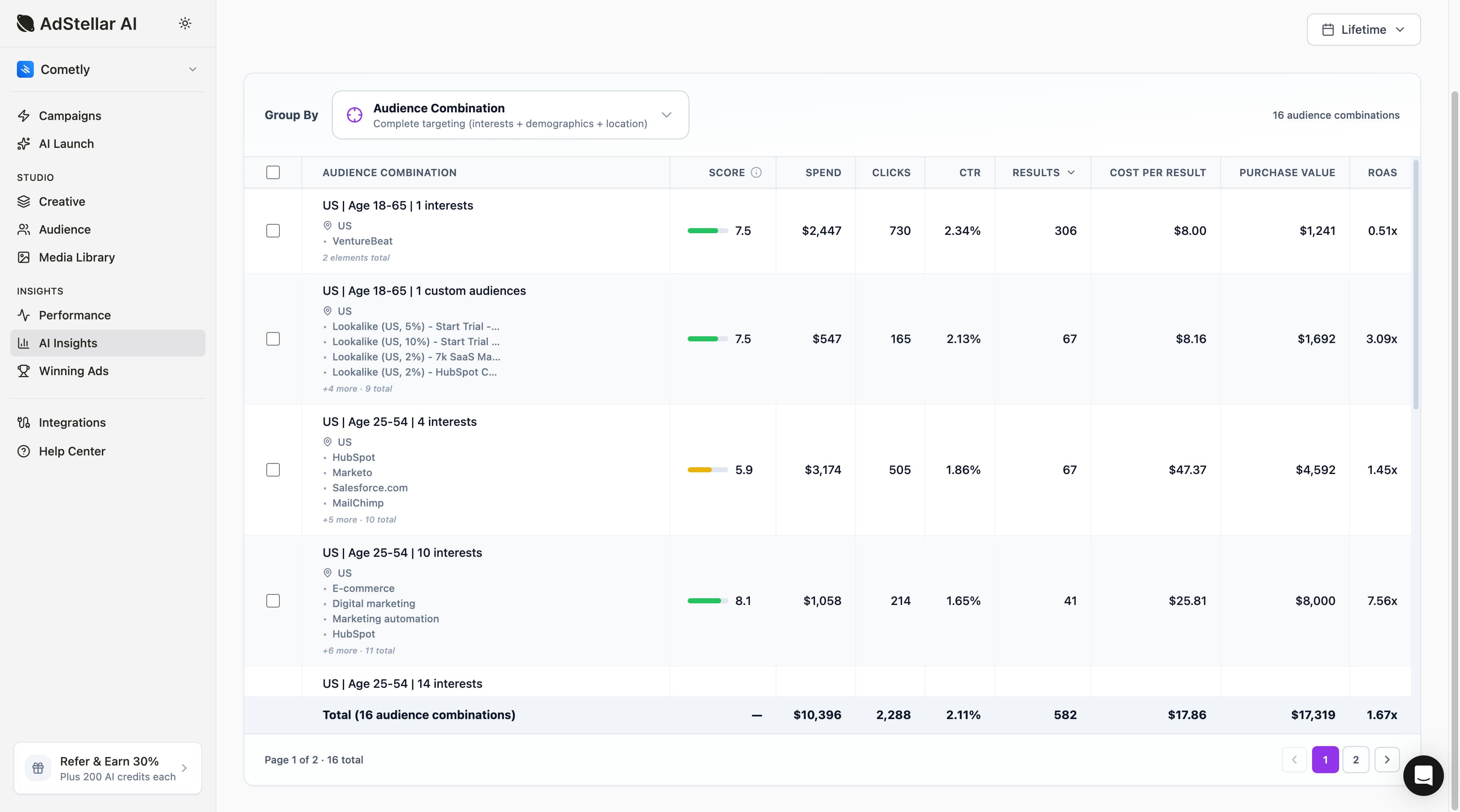The width and height of the screenshot is (1460, 812).
Task: Open the Lifetime date range dropdown
Action: 1364,30
